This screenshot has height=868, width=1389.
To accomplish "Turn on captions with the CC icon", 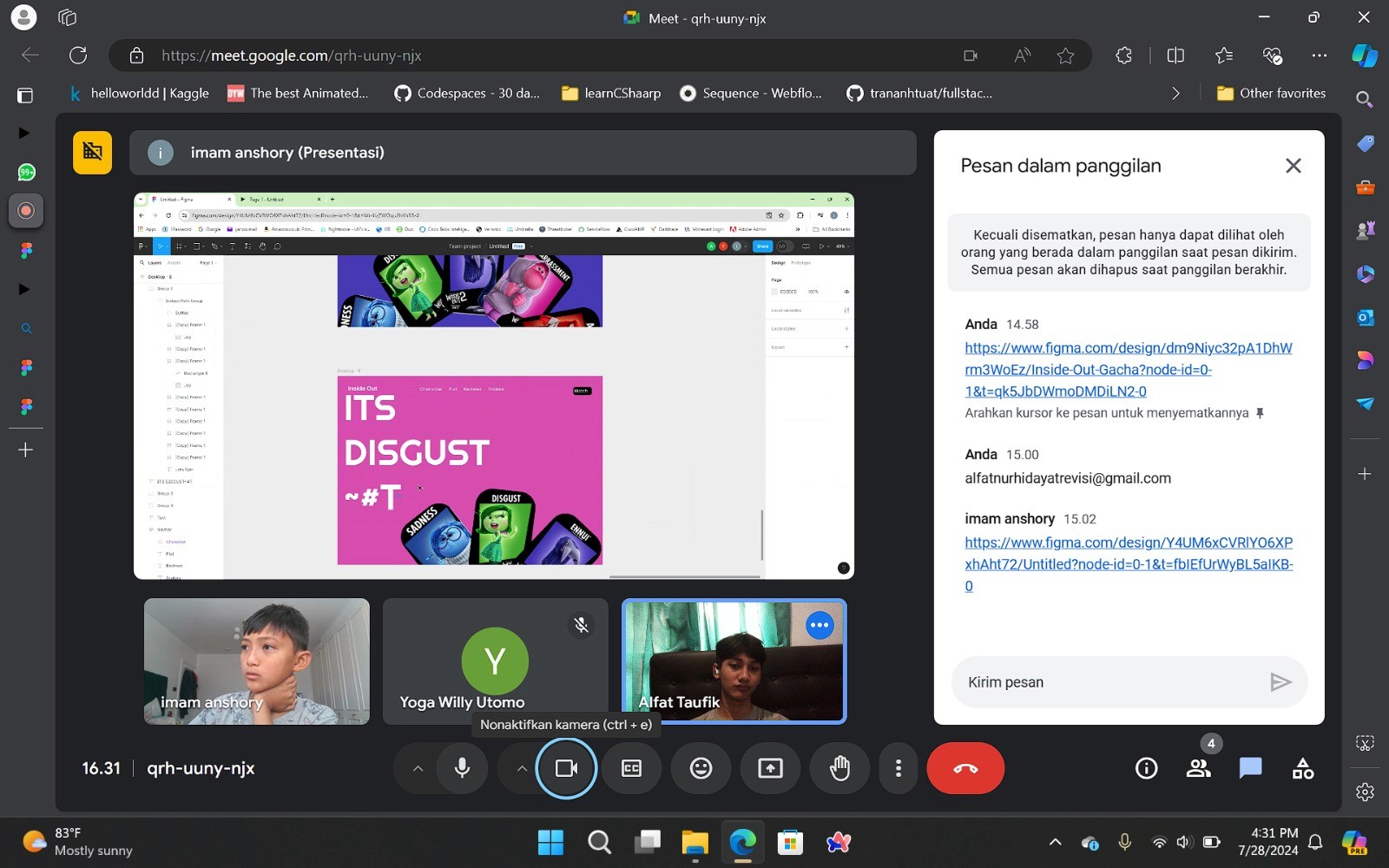I will pos(631,767).
